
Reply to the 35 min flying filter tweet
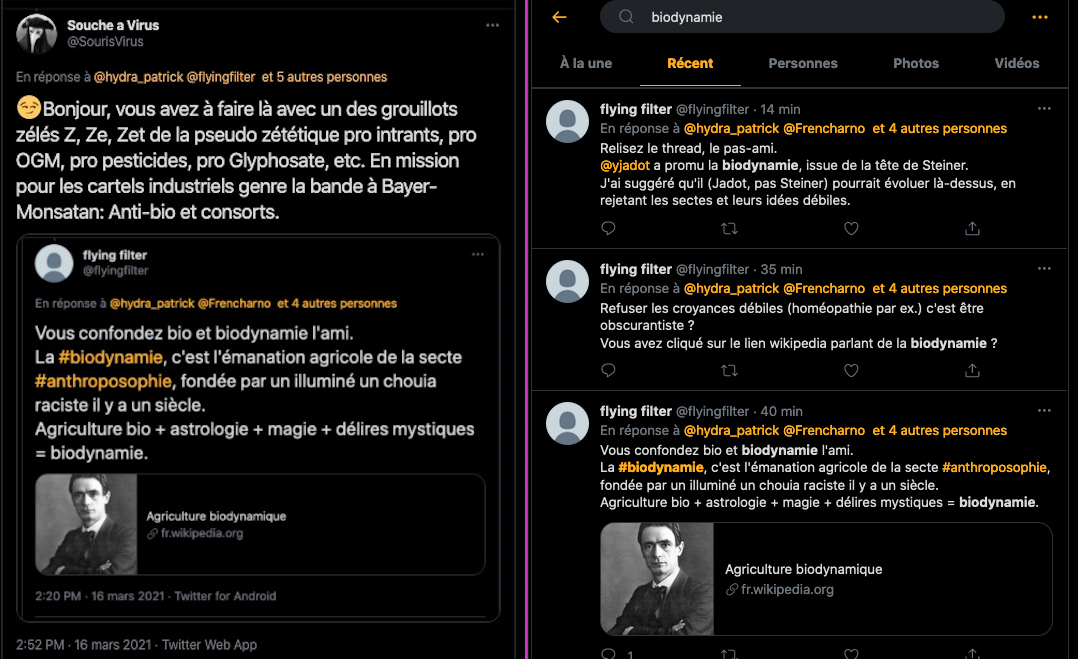click(x=608, y=370)
